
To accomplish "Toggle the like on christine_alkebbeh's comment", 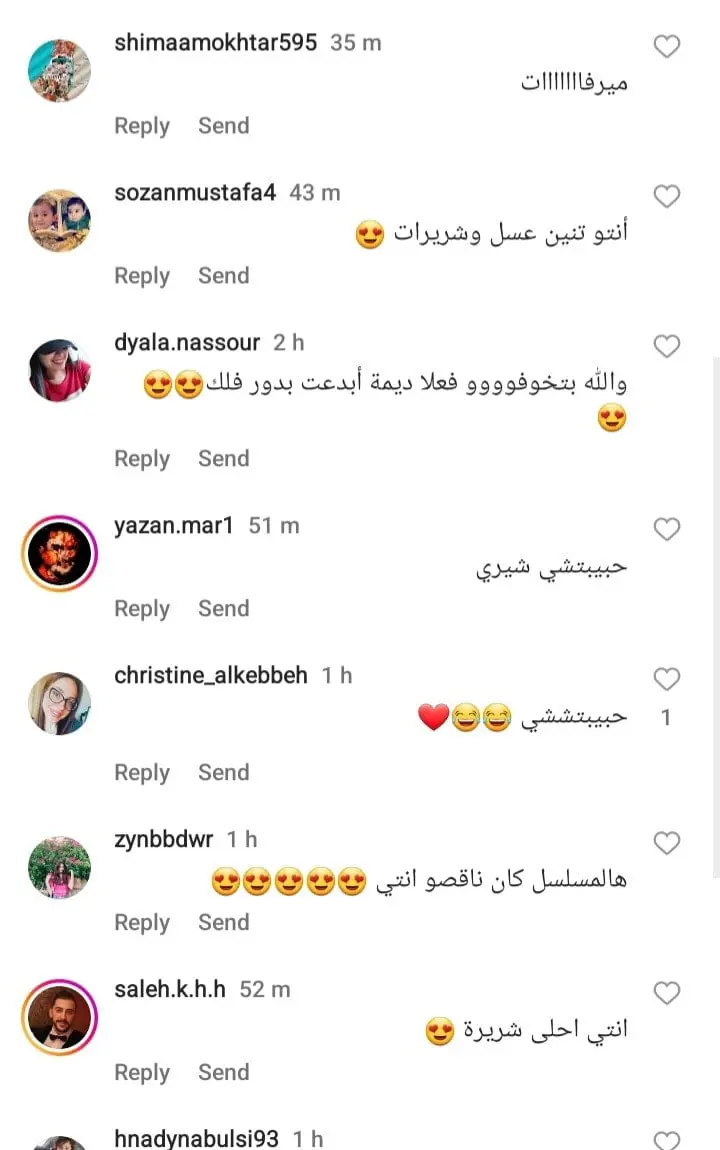I will (666, 678).
